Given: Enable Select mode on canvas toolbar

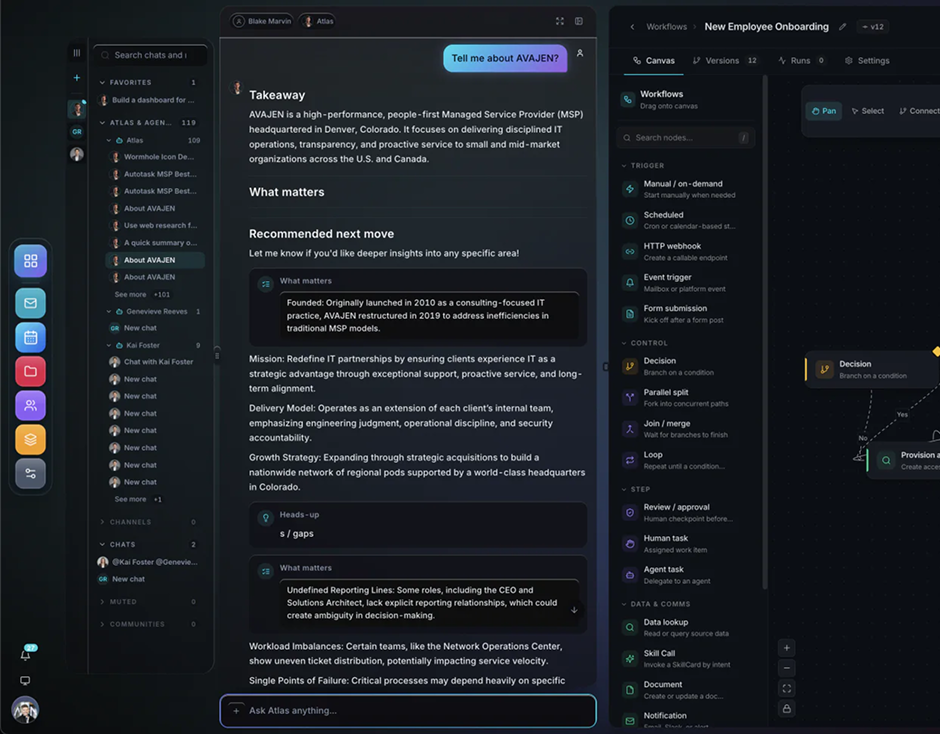Looking at the screenshot, I should pyautogui.click(x=868, y=111).
